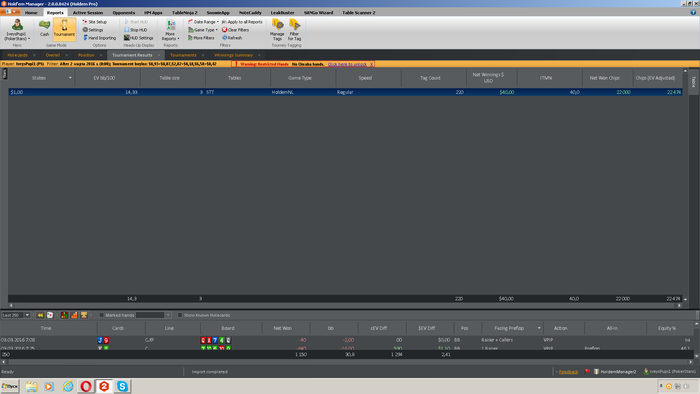Click hands list vertical scrollbar down arrow
The width and height of the screenshot is (700, 394).
[x=696, y=356]
